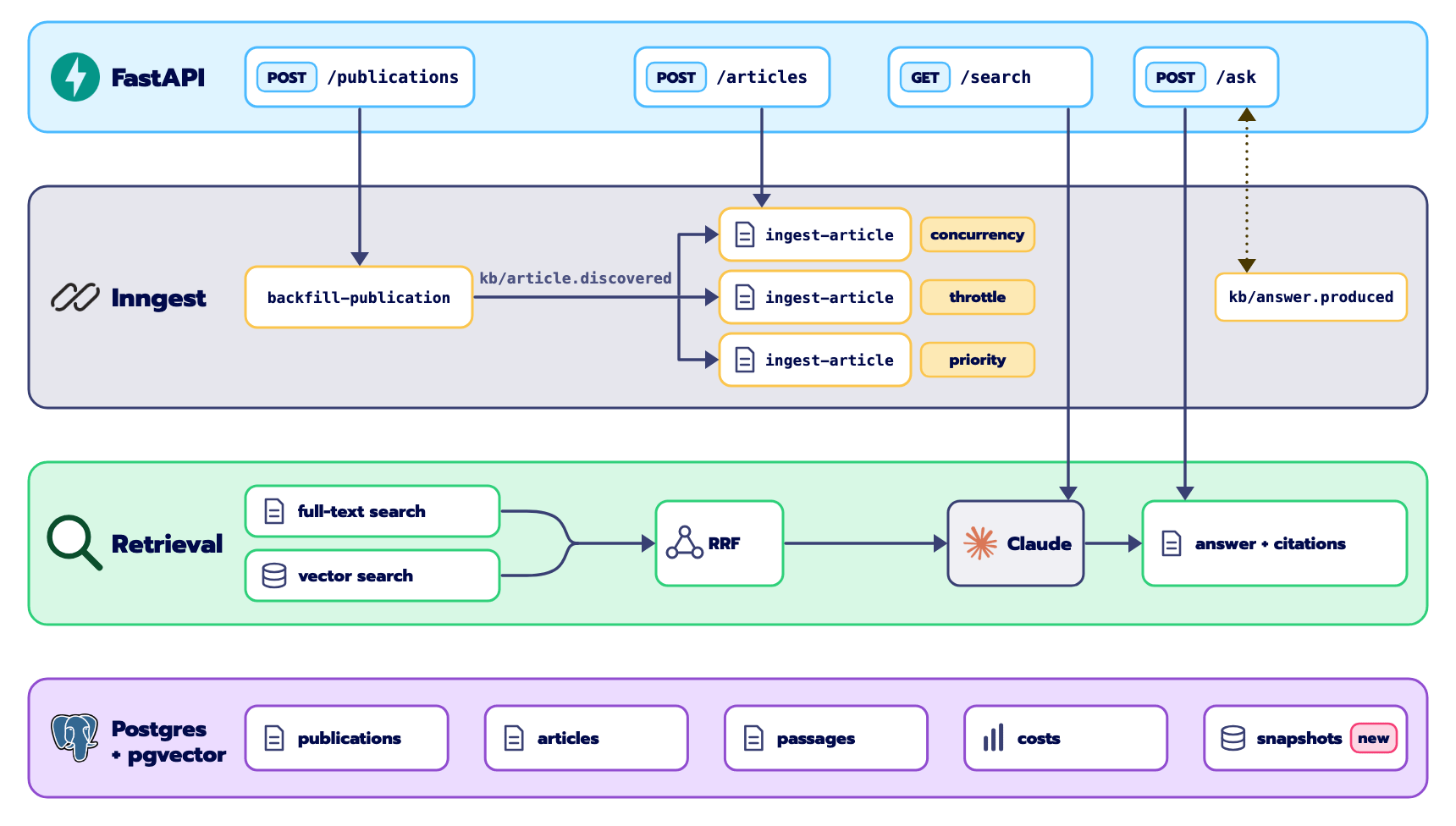Click document icon of ingest-article beside concurrency
The height and width of the screenshot is (826, 1456).
745,234
